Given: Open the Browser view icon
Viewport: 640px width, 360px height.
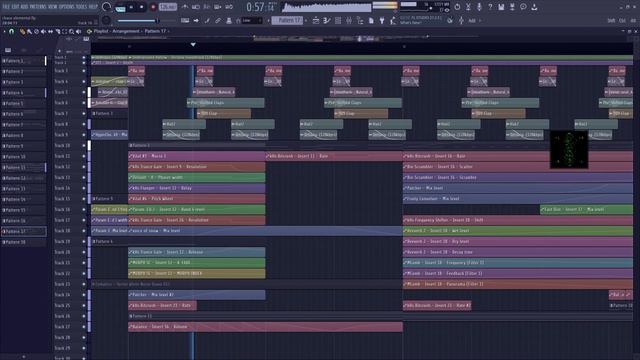Looking at the screenshot, I should pos(360,20).
